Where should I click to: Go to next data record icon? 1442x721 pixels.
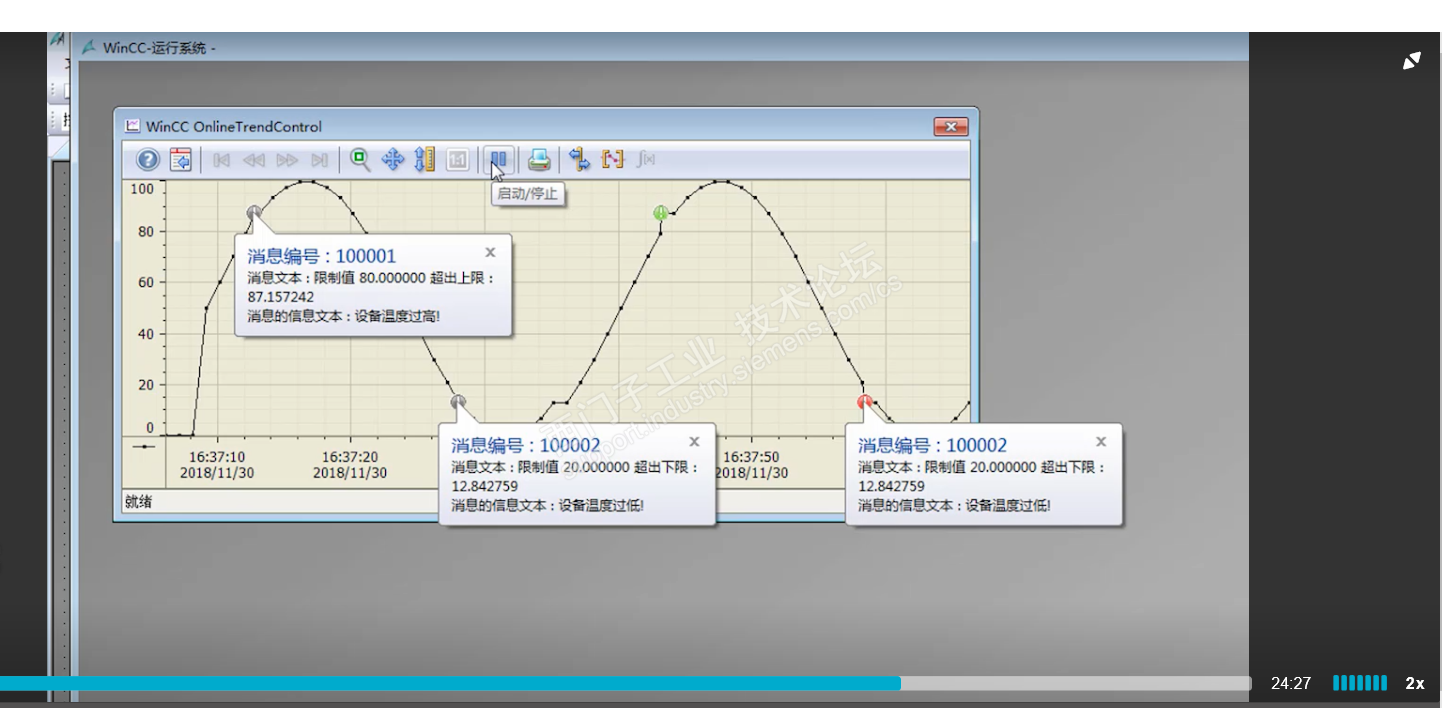[287, 160]
